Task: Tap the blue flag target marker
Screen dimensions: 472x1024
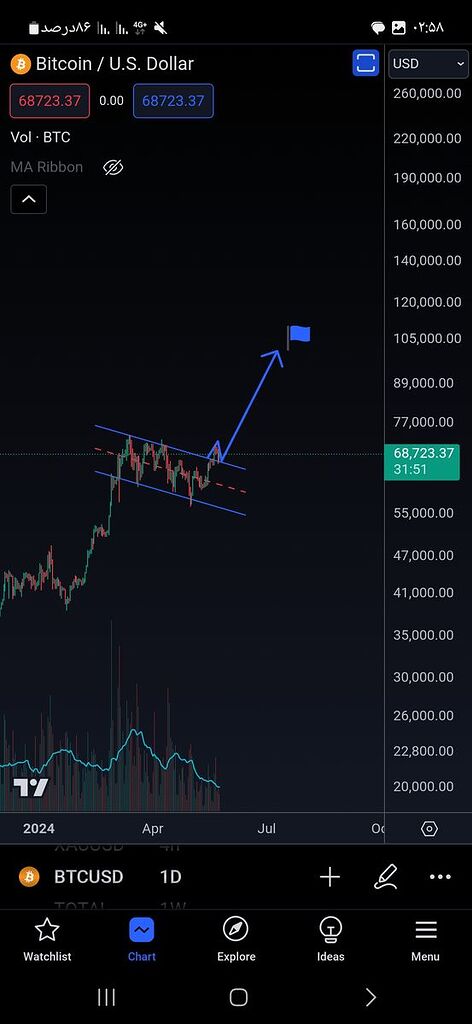Action: pyautogui.click(x=299, y=335)
